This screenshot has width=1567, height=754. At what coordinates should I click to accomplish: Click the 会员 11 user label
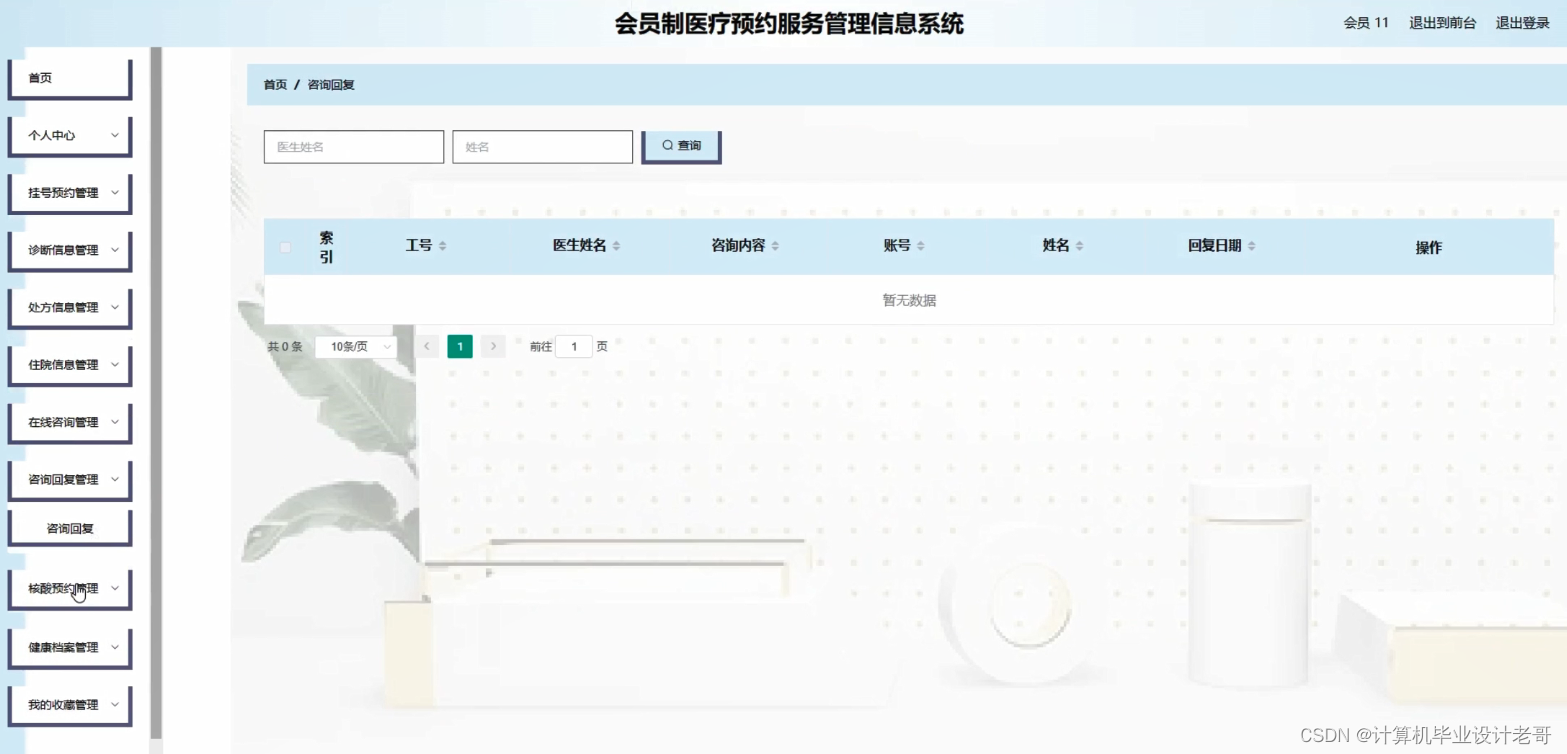[1366, 23]
